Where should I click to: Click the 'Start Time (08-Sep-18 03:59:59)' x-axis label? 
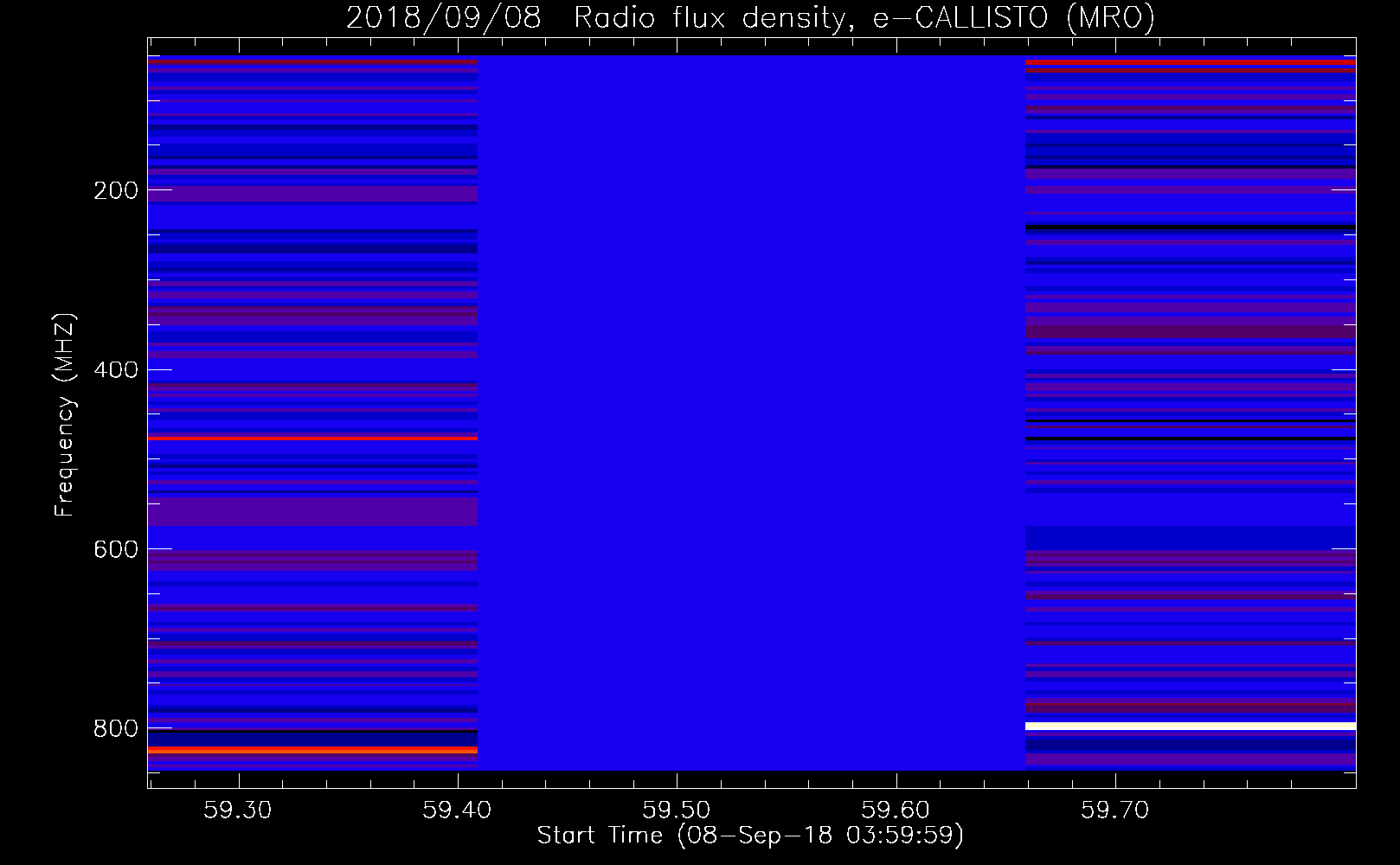[750, 836]
